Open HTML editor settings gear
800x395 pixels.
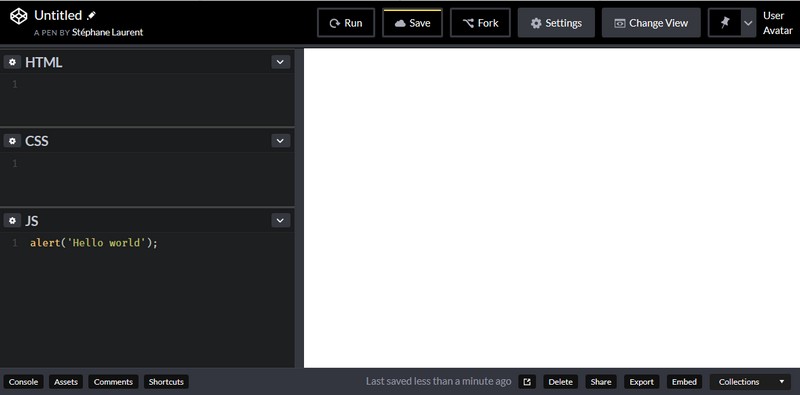coord(12,62)
